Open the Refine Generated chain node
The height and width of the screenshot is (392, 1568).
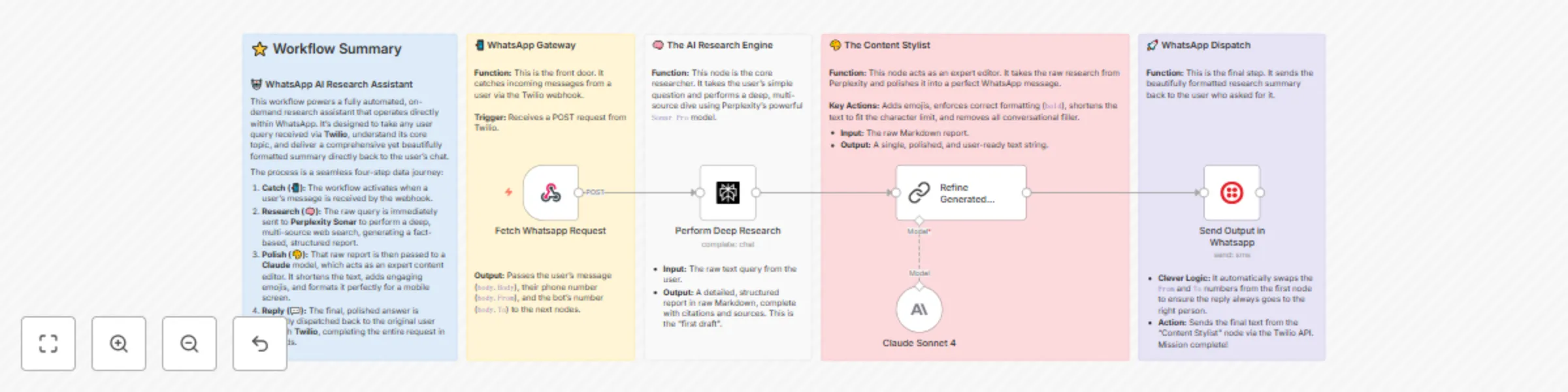click(x=959, y=191)
